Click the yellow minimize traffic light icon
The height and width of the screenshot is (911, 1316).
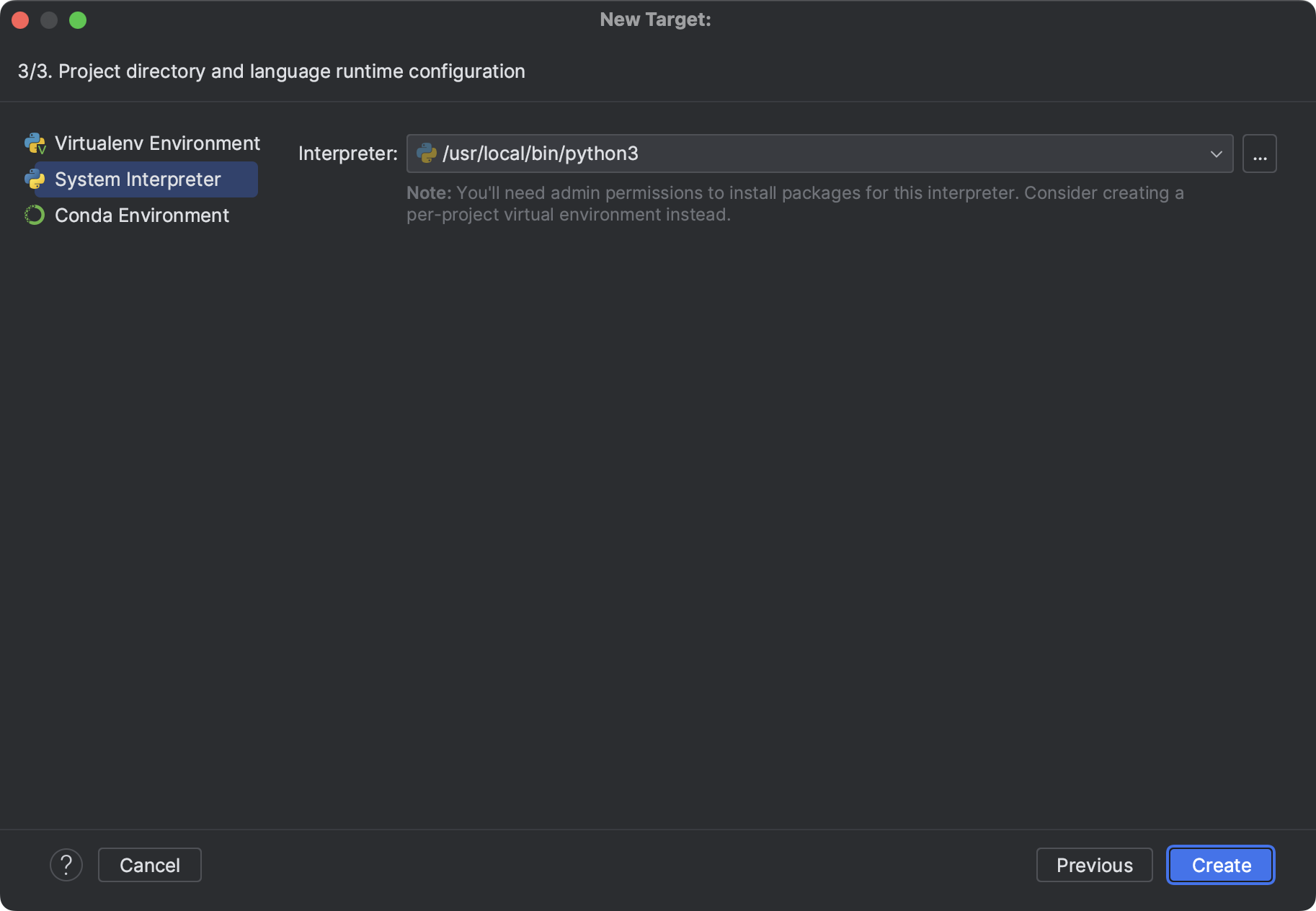point(49,20)
